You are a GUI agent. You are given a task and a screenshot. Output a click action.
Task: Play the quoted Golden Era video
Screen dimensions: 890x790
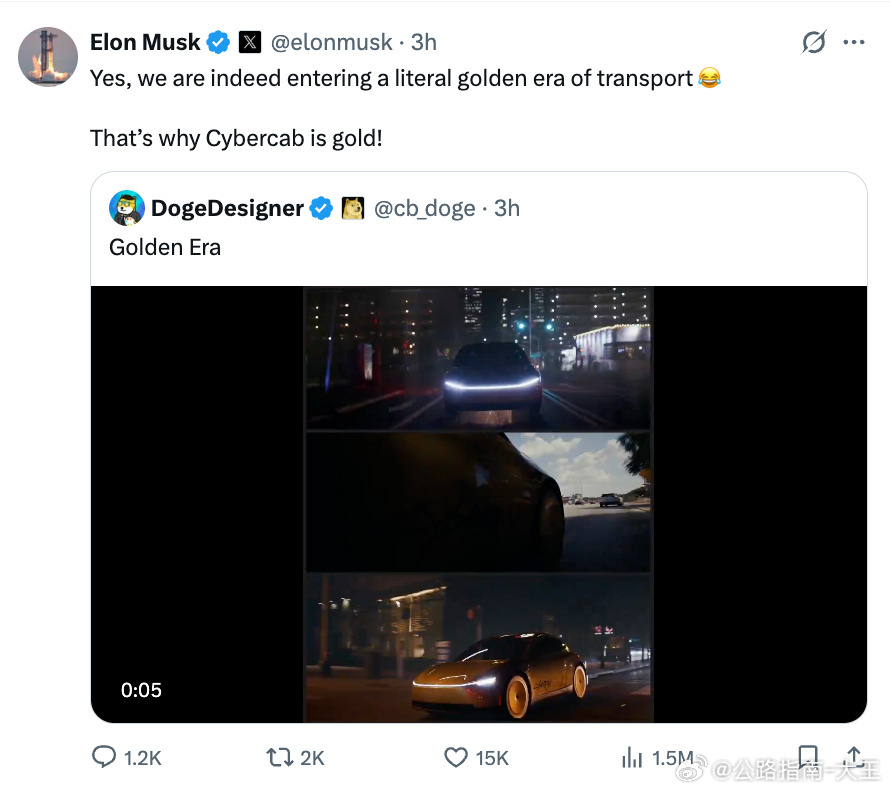click(x=478, y=504)
